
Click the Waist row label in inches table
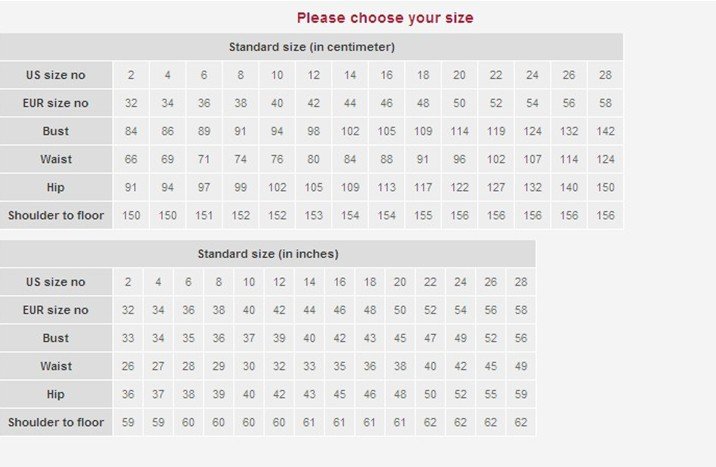[56, 366]
